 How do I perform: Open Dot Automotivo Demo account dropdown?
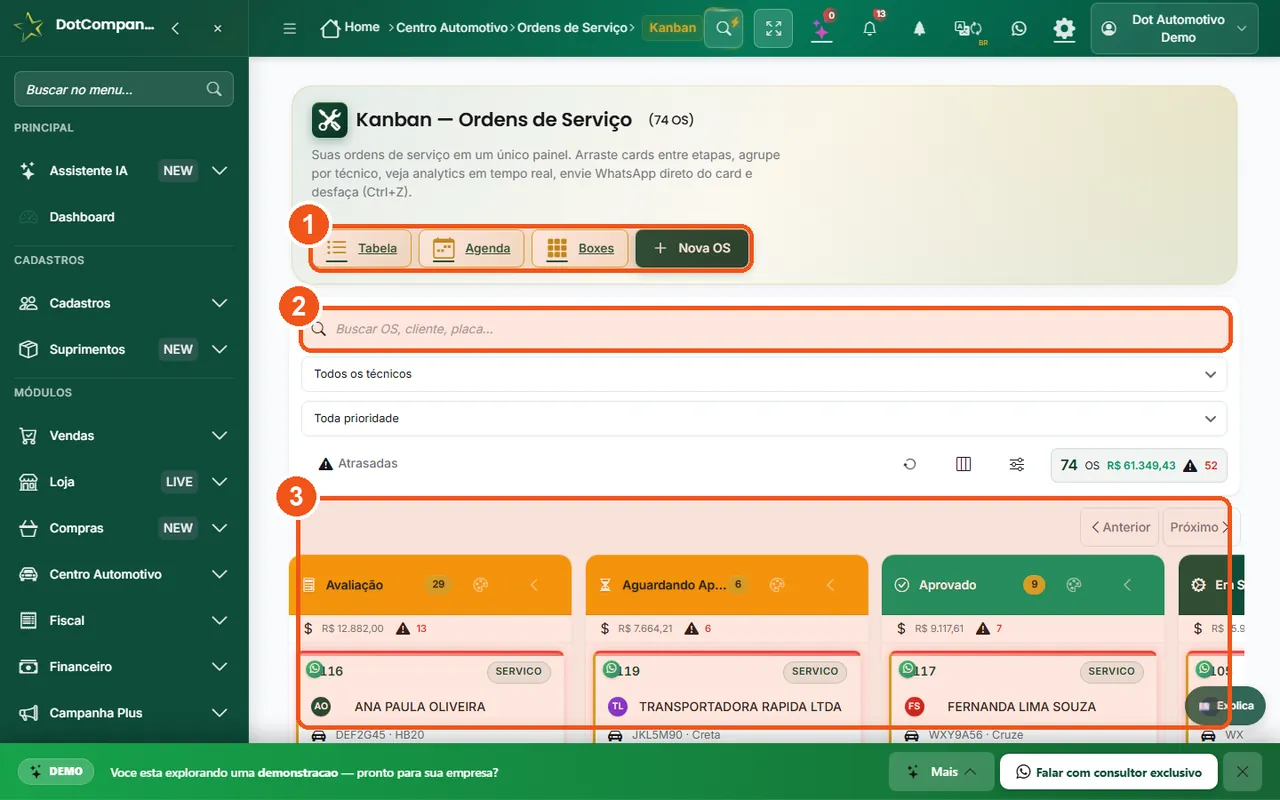(x=1174, y=29)
